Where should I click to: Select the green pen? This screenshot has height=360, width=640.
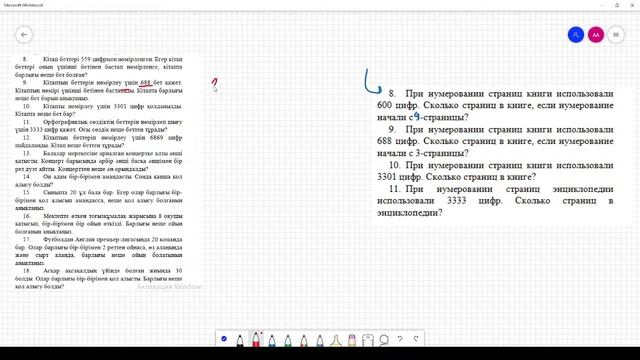[288, 340]
